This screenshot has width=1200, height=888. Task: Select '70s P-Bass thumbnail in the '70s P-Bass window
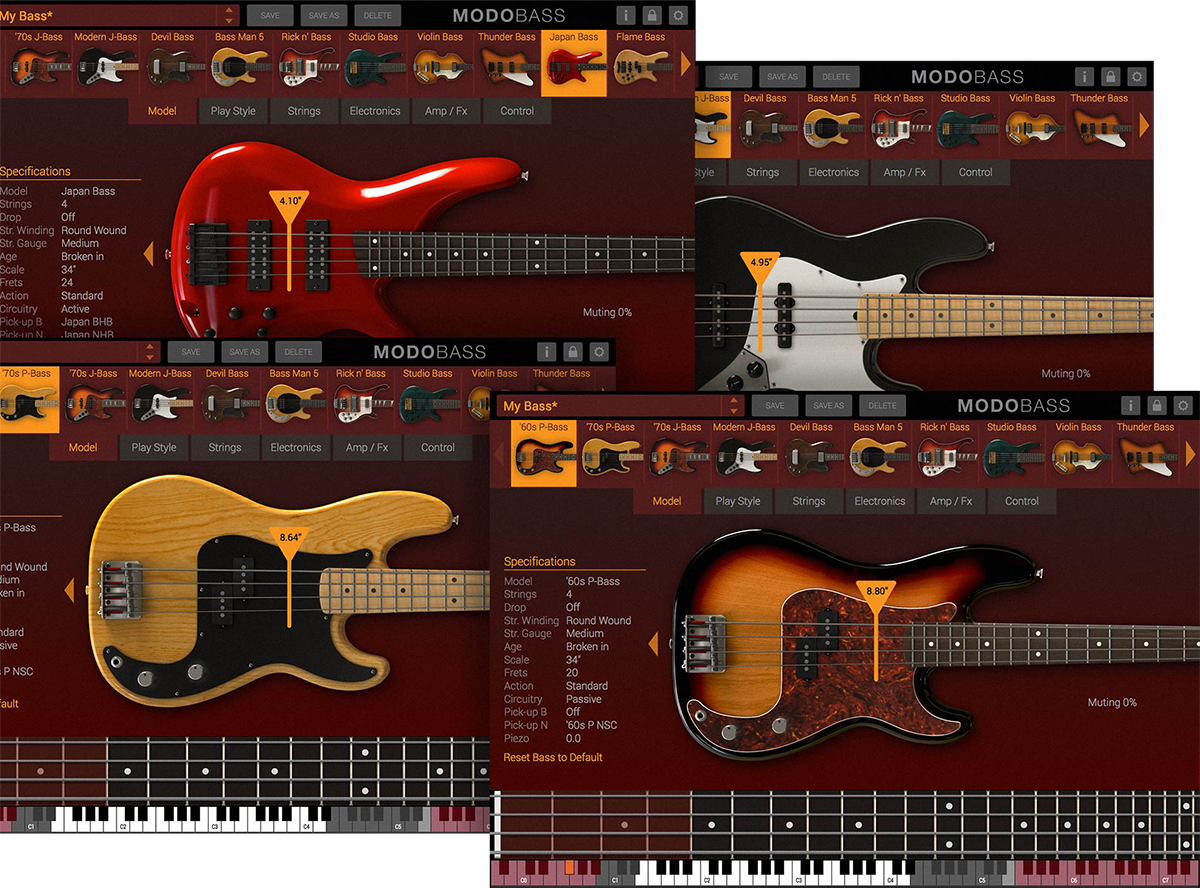[x=28, y=399]
